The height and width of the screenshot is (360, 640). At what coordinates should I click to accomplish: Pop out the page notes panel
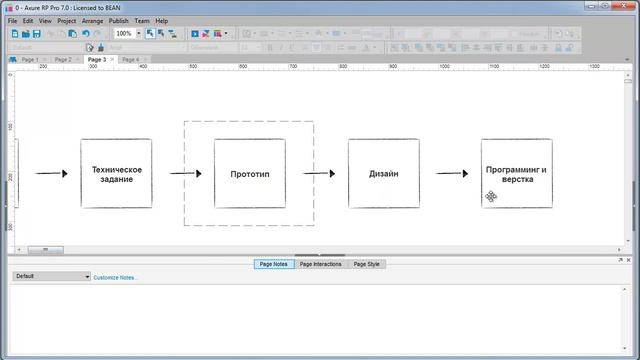click(x=620, y=260)
